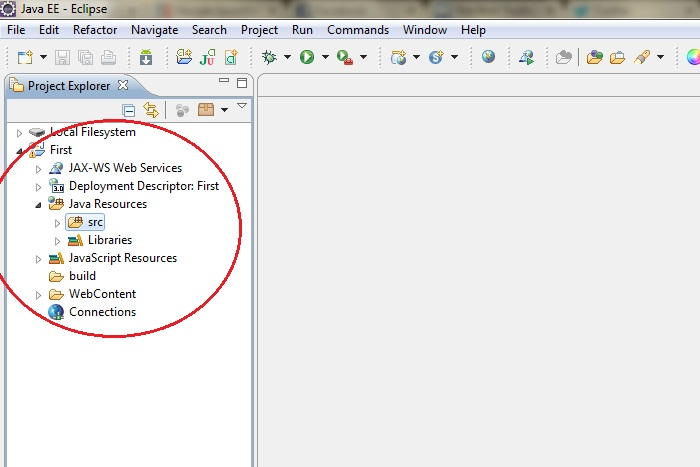Expand JAX-WS Web Services

(38, 169)
